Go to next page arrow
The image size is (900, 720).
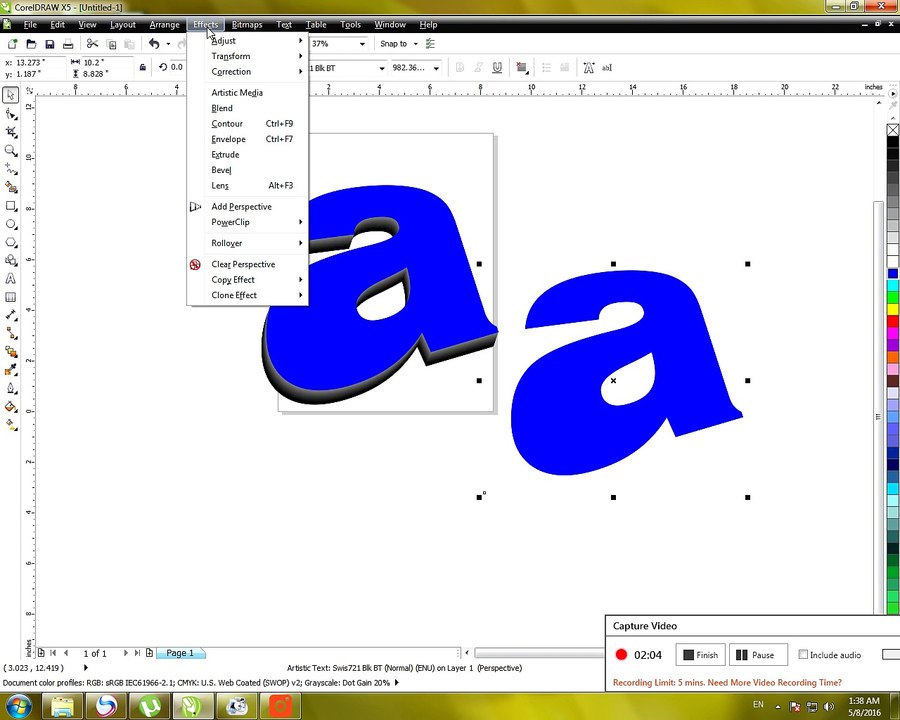coord(125,653)
